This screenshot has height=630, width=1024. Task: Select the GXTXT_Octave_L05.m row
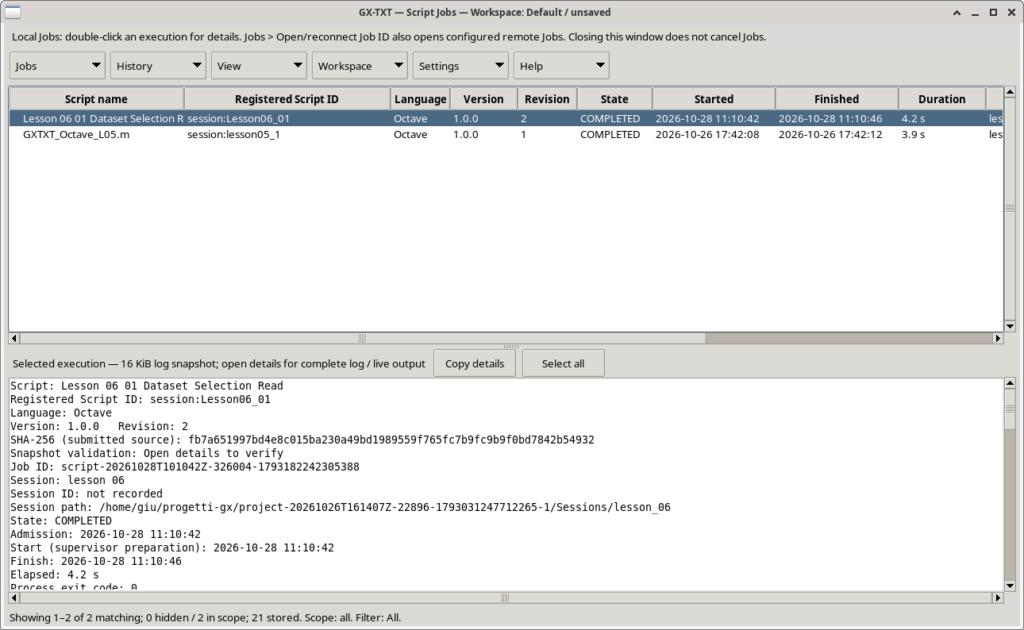pyautogui.click(x=506, y=134)
